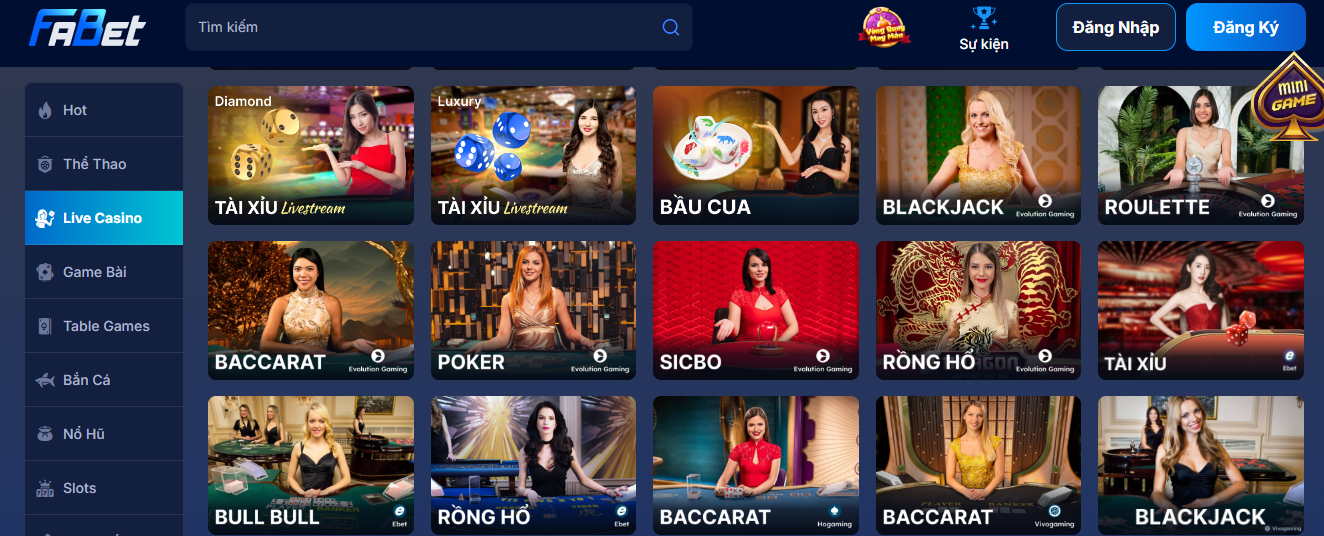Select the Live Casino sidebar tab
This screenshot has width=1324, height=536.
(104, 218)
